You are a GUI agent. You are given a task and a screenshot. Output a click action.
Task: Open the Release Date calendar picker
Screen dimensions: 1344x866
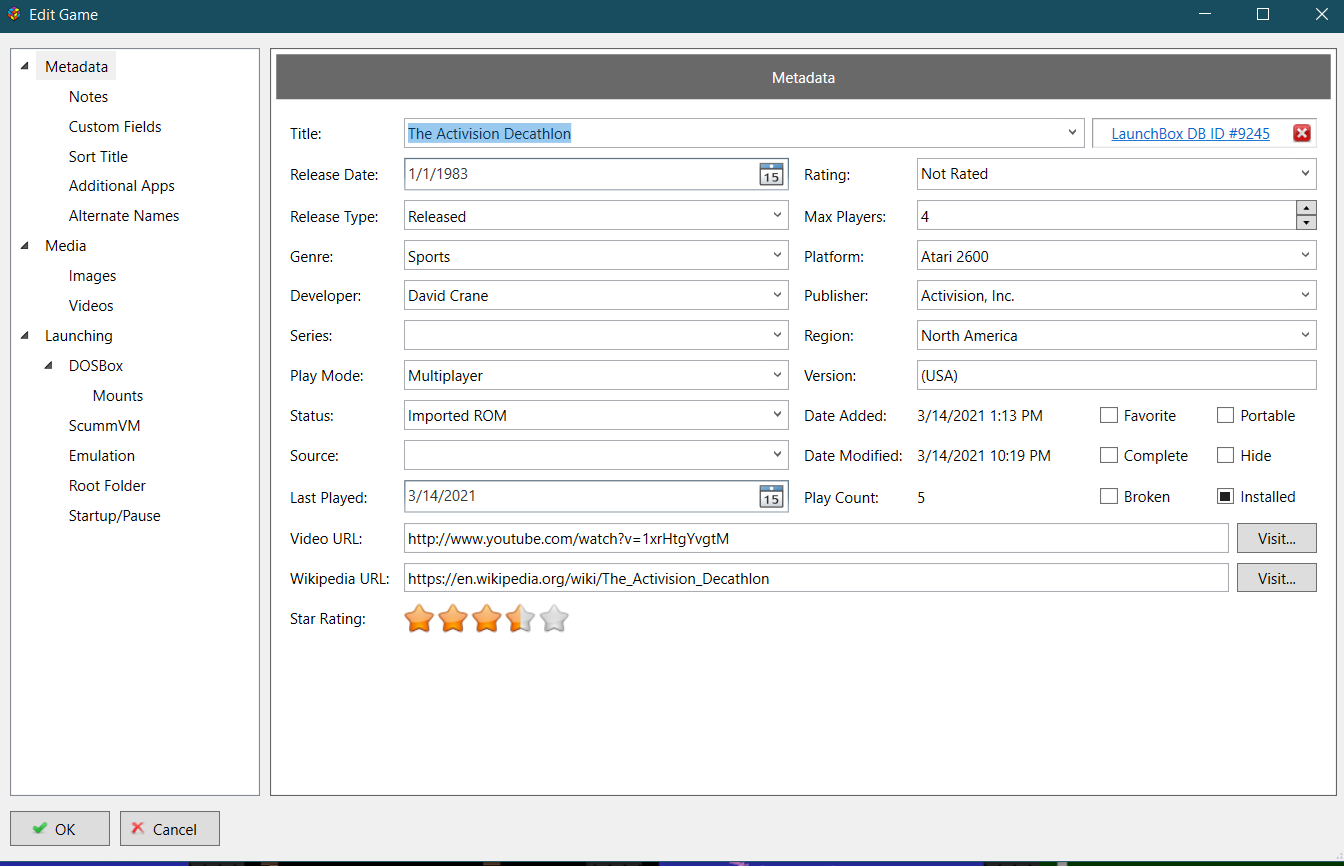(x=771, y=174)
